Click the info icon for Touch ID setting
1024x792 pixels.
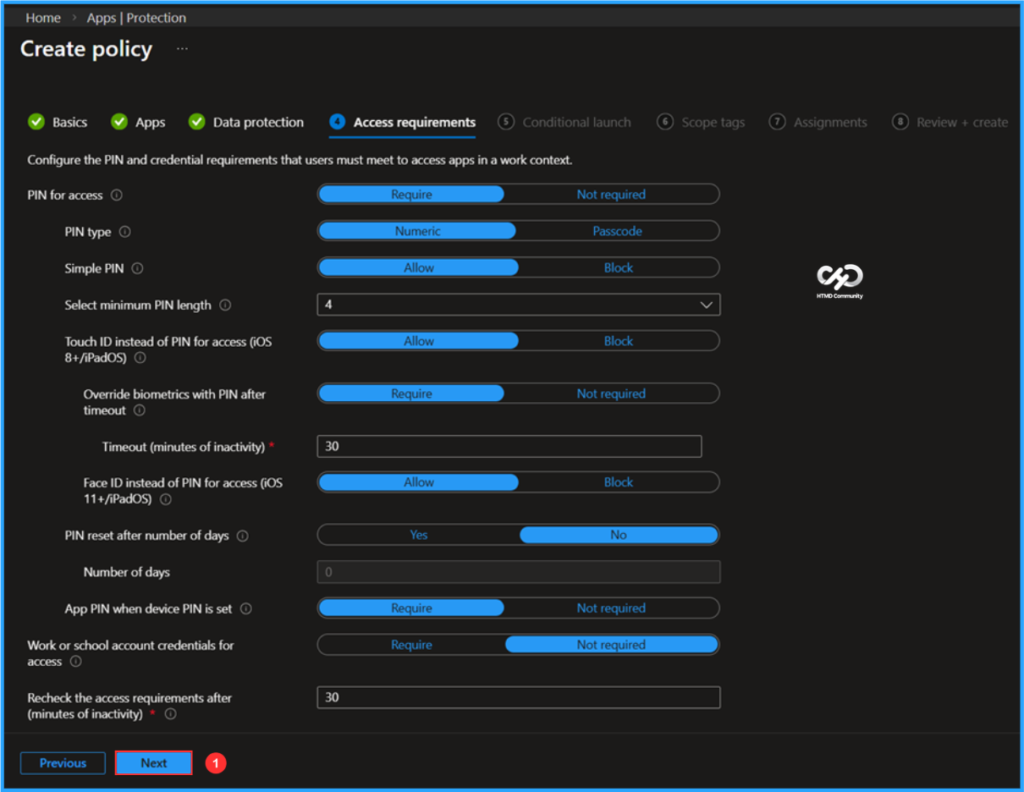(x=140, y=358)
